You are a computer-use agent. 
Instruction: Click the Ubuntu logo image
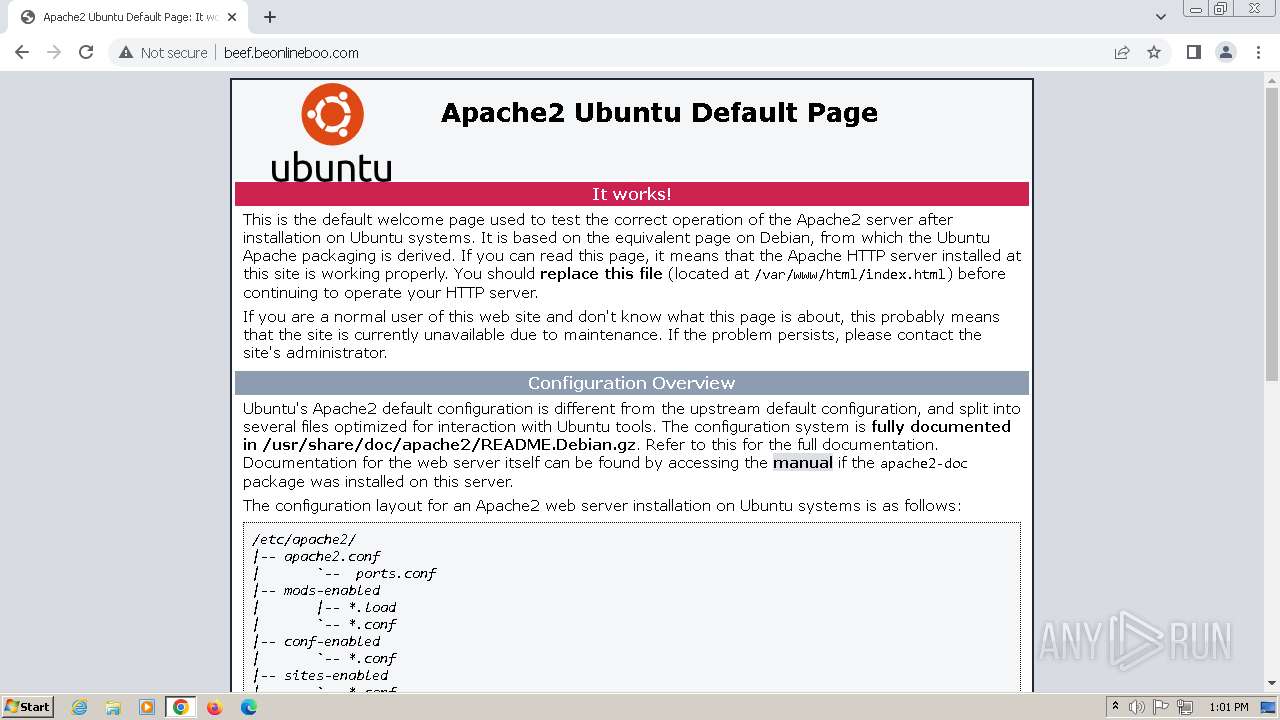[x=331, y=133]
